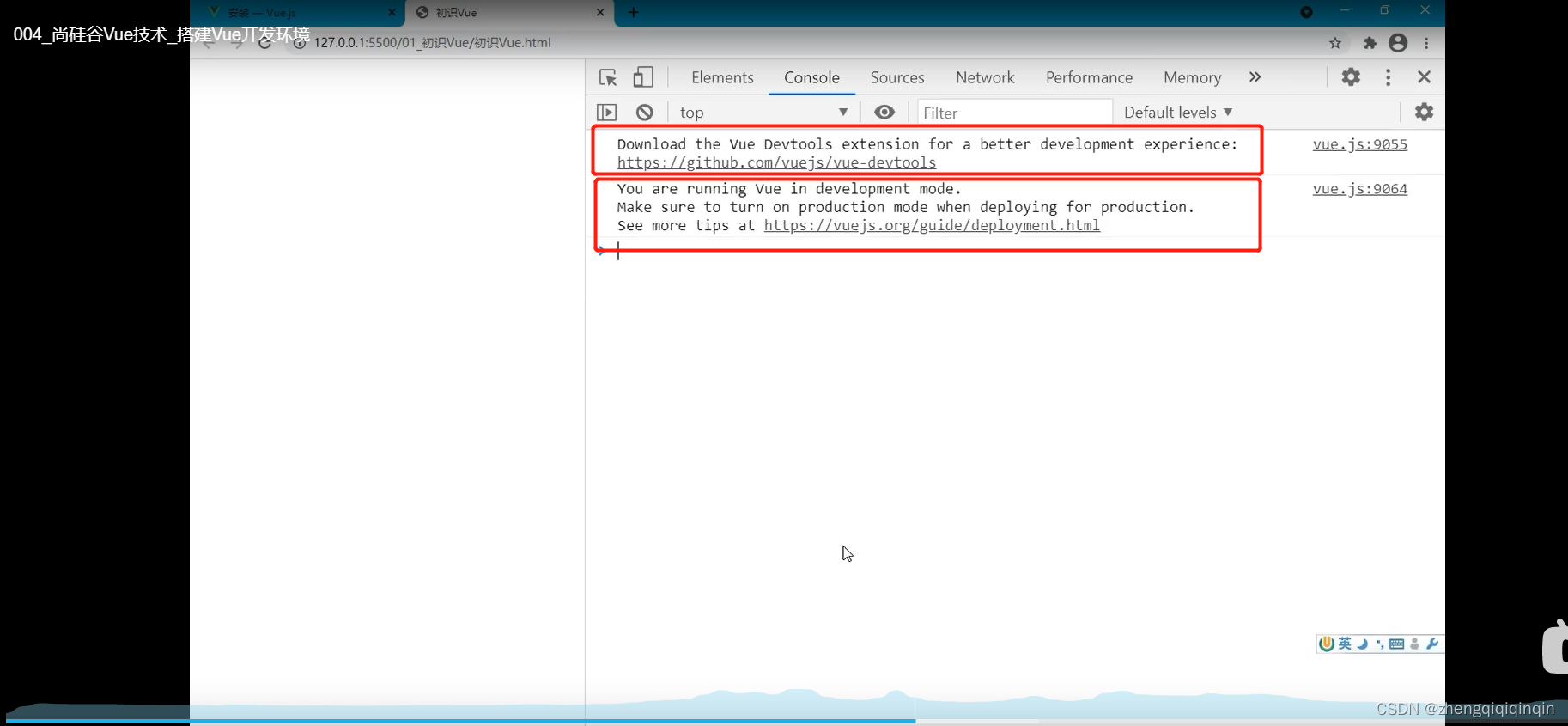Open a new browser tab
The image size is (1568, 726).
click(x=634, y=12)
